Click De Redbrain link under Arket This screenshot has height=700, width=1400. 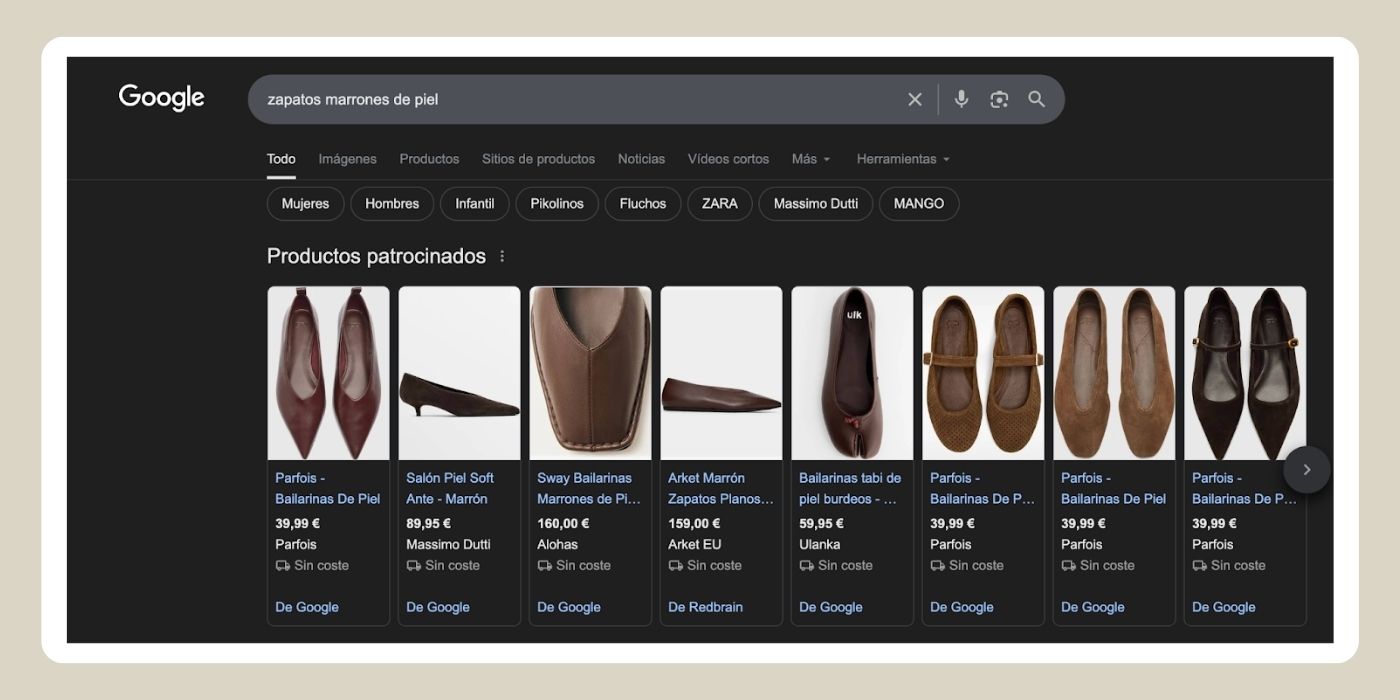pos(705,607)
